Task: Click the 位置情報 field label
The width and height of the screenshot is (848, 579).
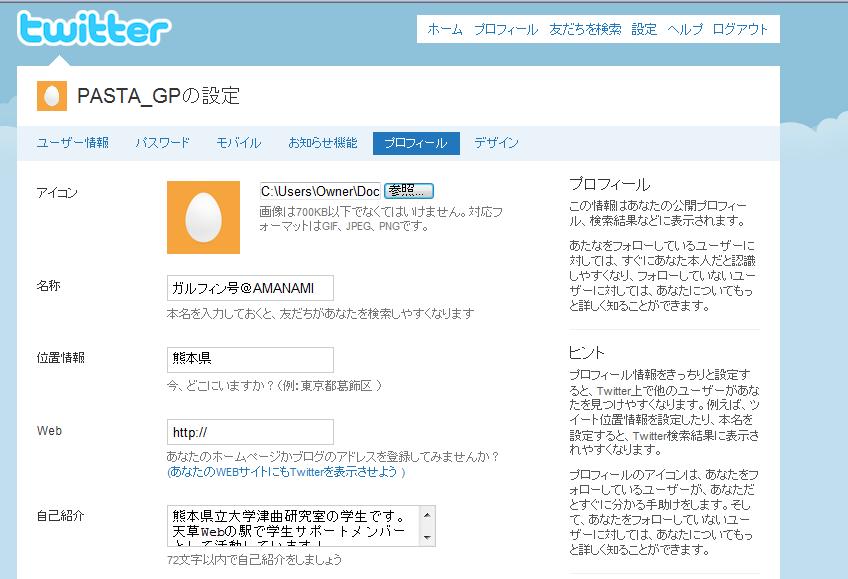Action: 61,357
